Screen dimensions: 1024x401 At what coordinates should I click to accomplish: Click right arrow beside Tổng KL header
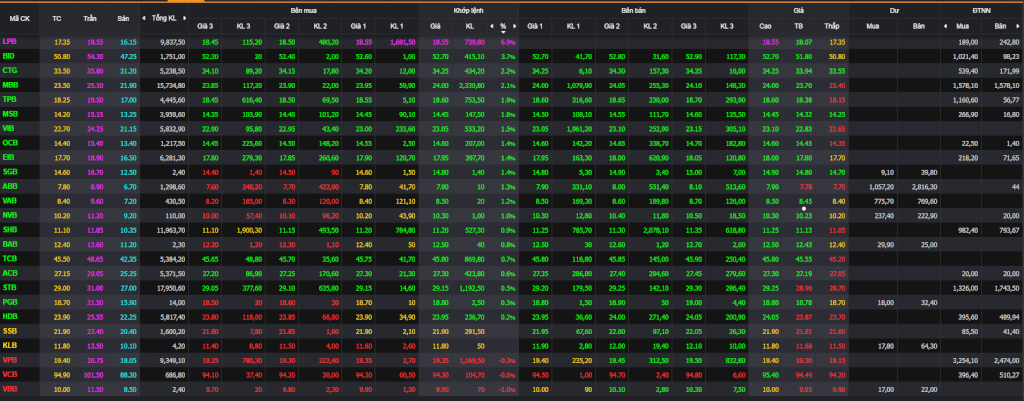pyautogui.click(x=185, y=18)
